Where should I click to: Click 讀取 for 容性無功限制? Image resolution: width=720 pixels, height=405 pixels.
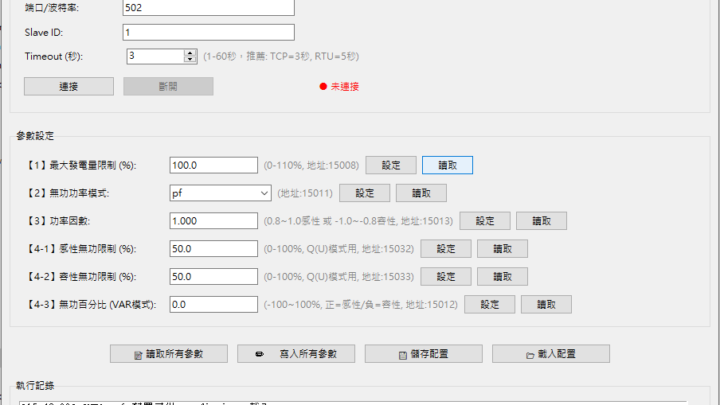(x=502, y=276)
